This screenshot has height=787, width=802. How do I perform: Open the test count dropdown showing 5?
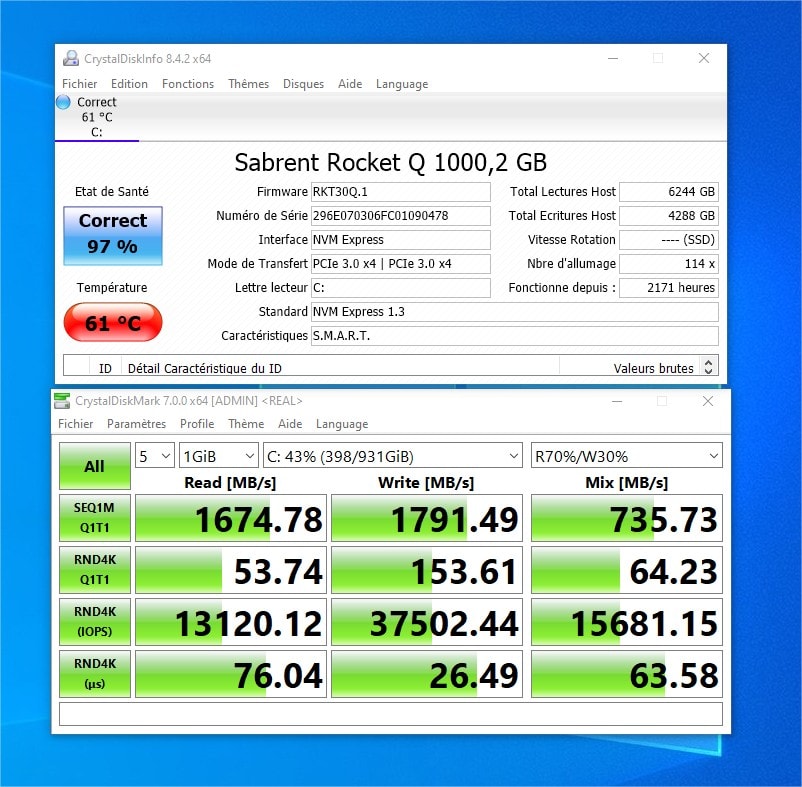pos(155,456)
